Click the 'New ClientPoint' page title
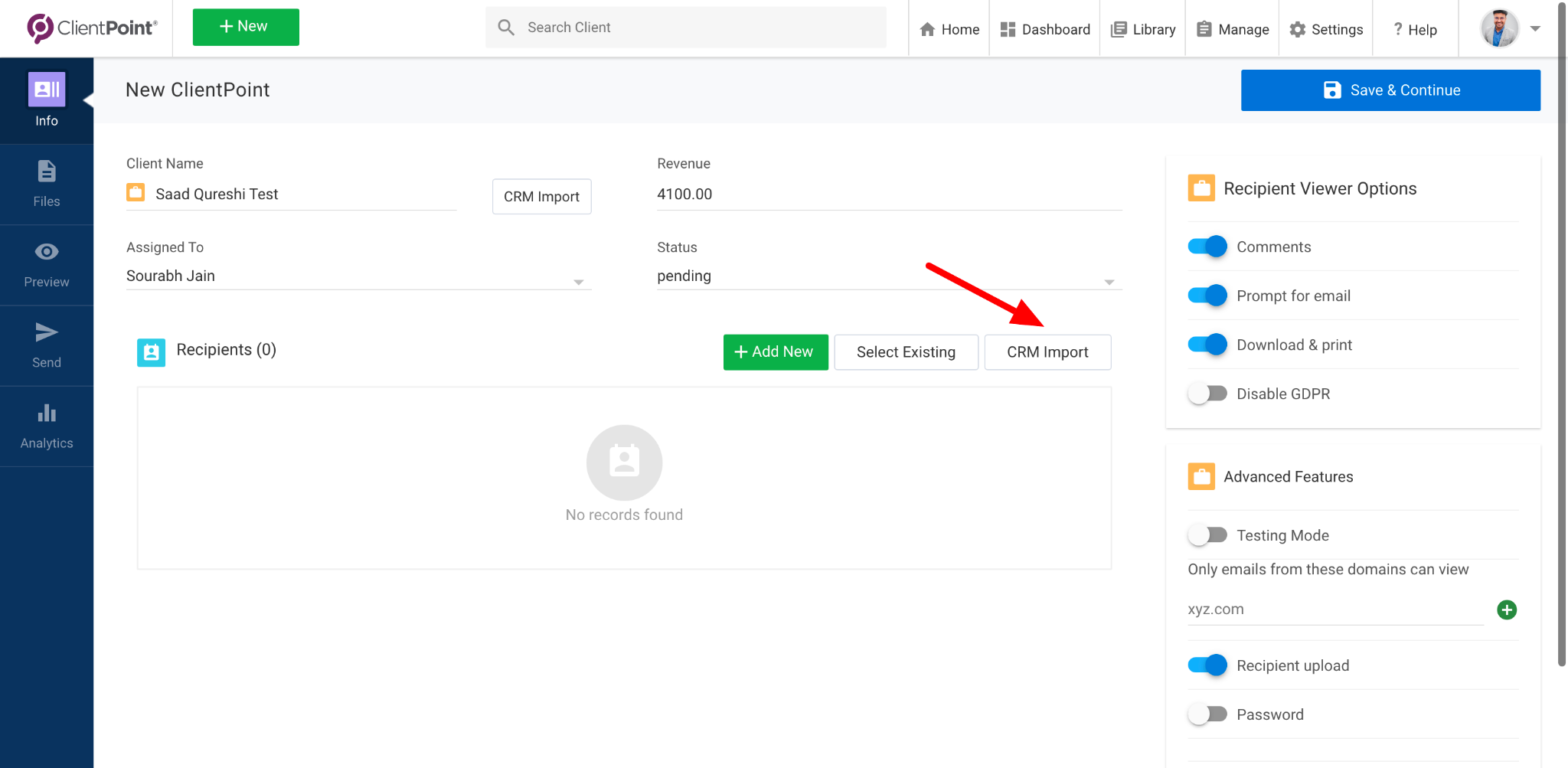The image size is (1568, 768). (x=198, y=90)
